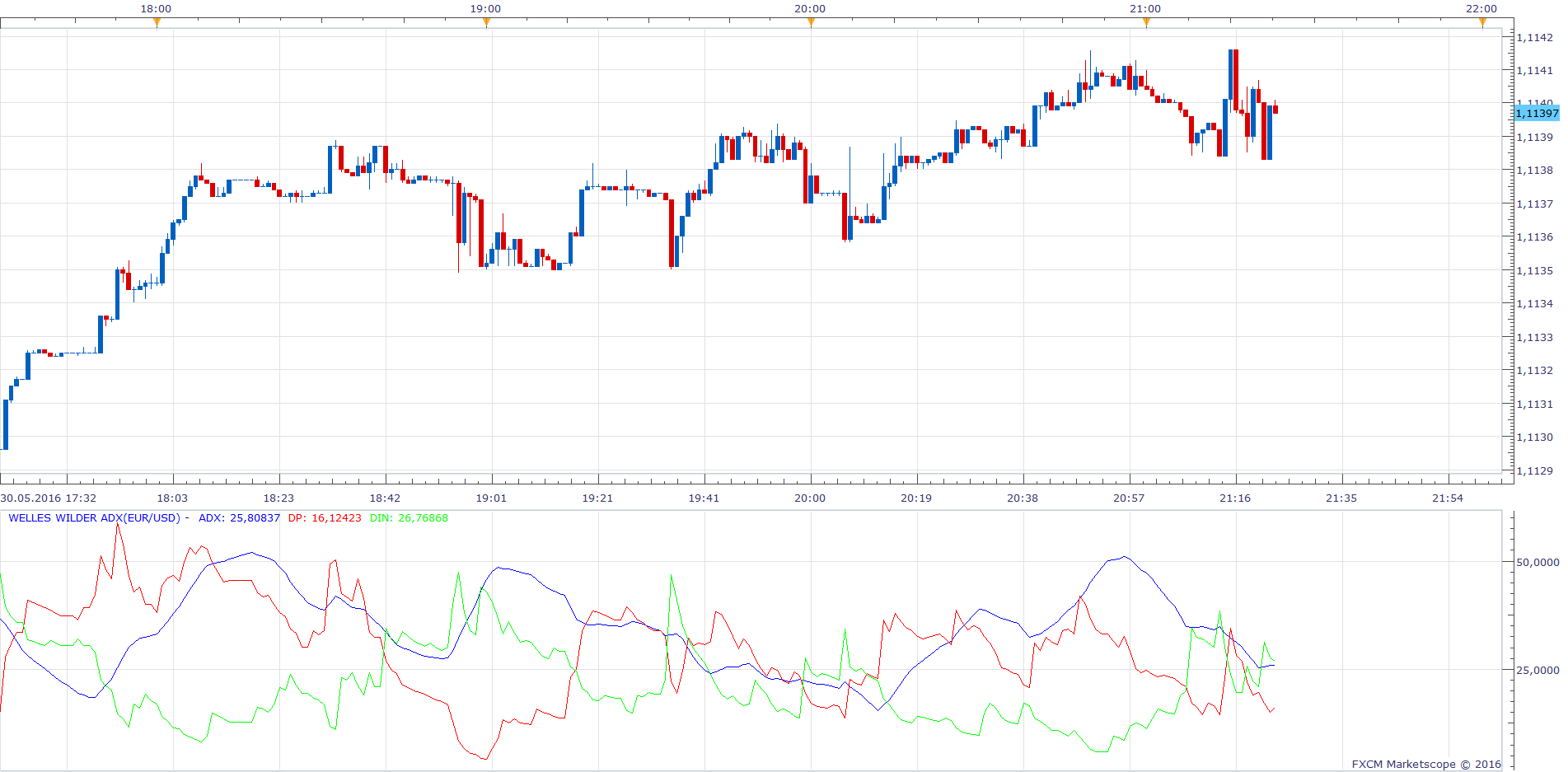1568x772 pixels.
Task: Click the 18:00 label on top time ruler
Action: 156,8
